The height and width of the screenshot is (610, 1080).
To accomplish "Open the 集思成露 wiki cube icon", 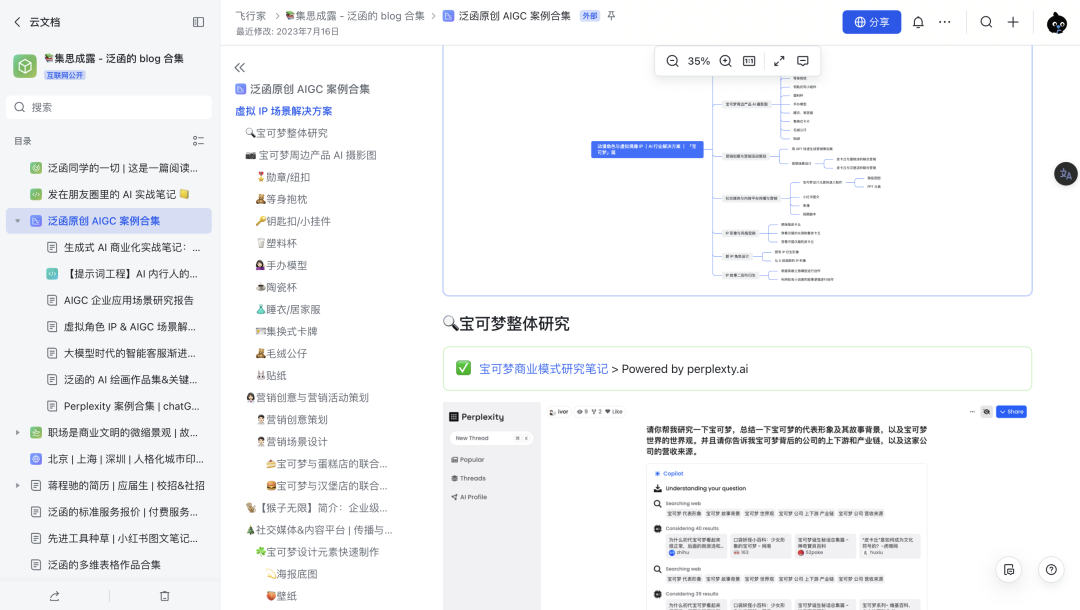I will (x=25, y=66).
